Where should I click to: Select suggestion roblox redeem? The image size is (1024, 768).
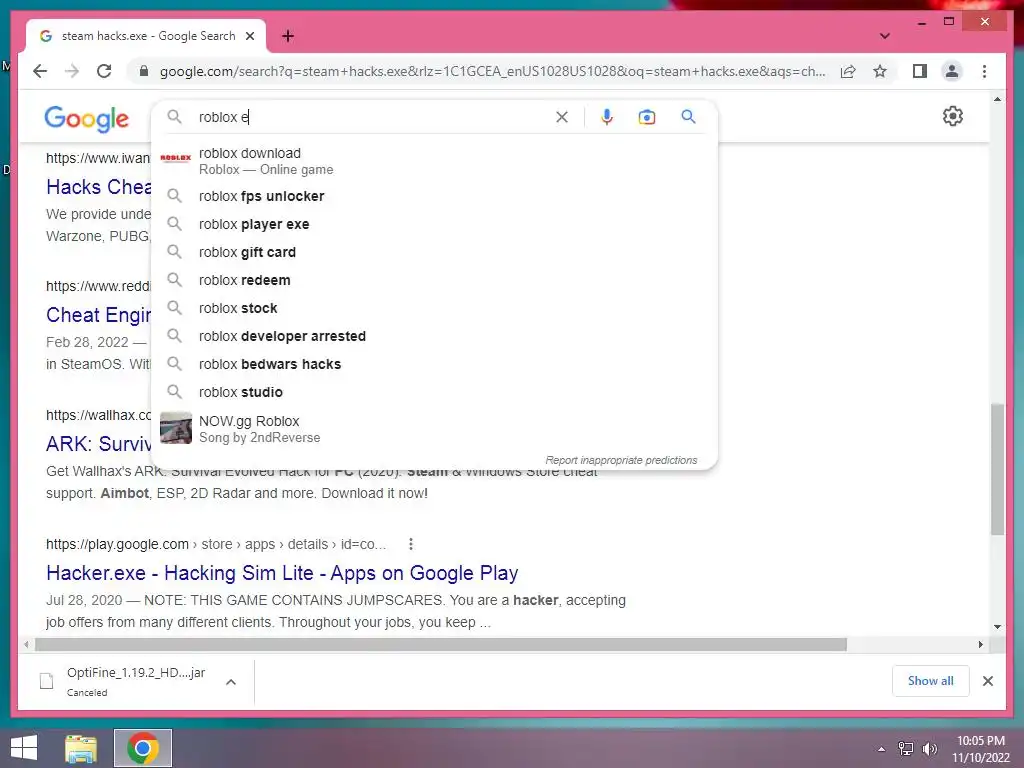[x=434, y=280]
